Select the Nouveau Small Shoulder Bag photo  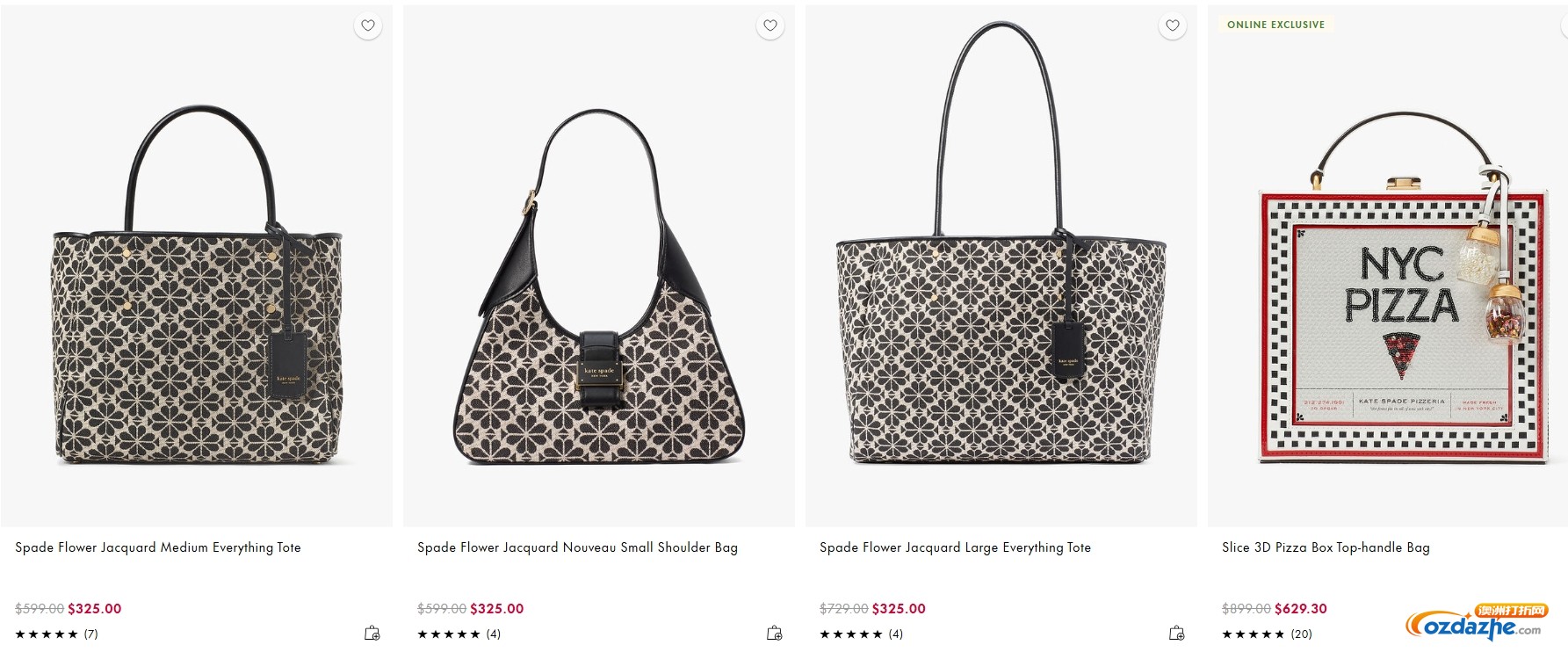point(599,290)
